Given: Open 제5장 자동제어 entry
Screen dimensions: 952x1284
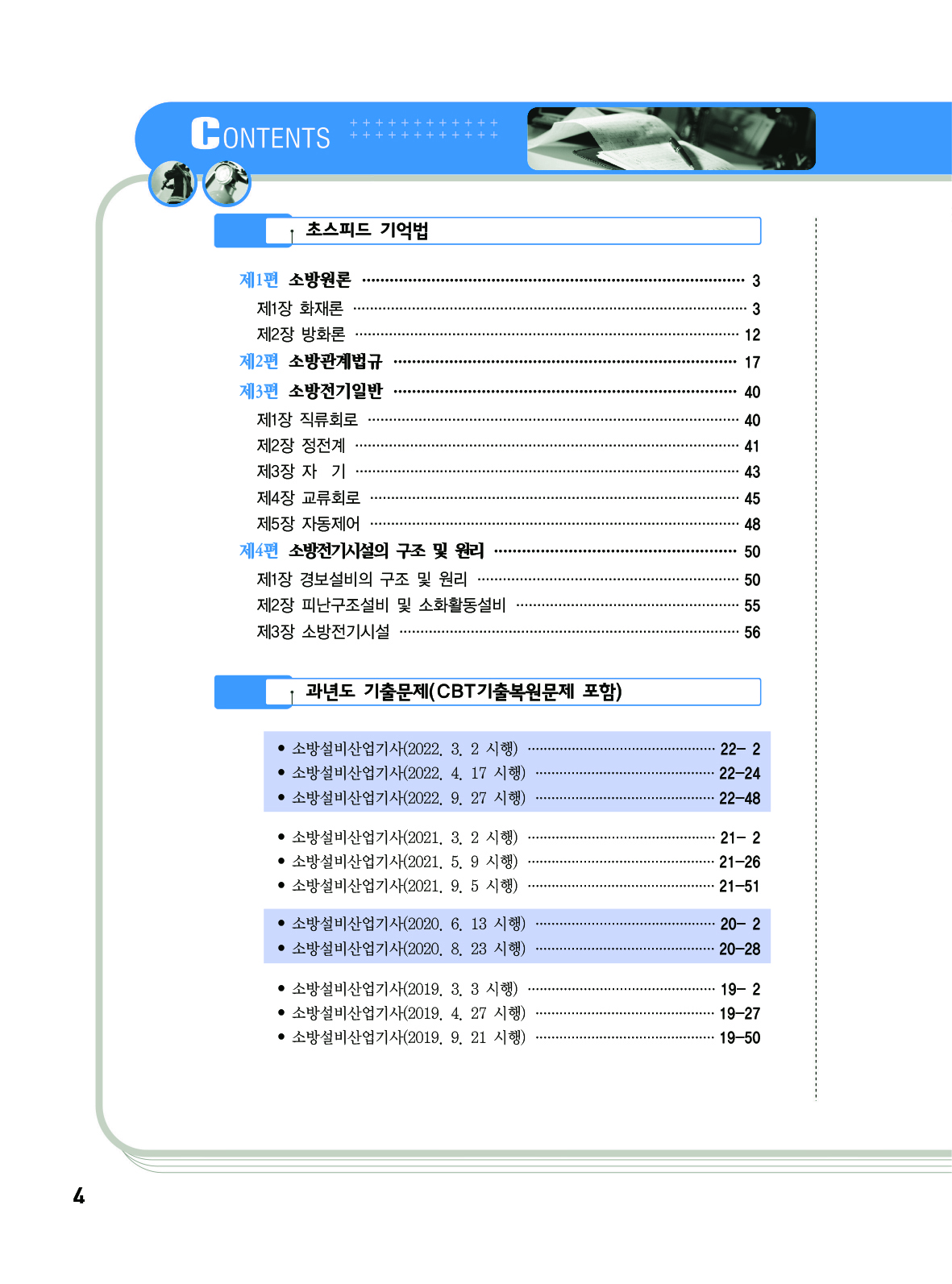Looking at the screenshot, I should point(509,524).
